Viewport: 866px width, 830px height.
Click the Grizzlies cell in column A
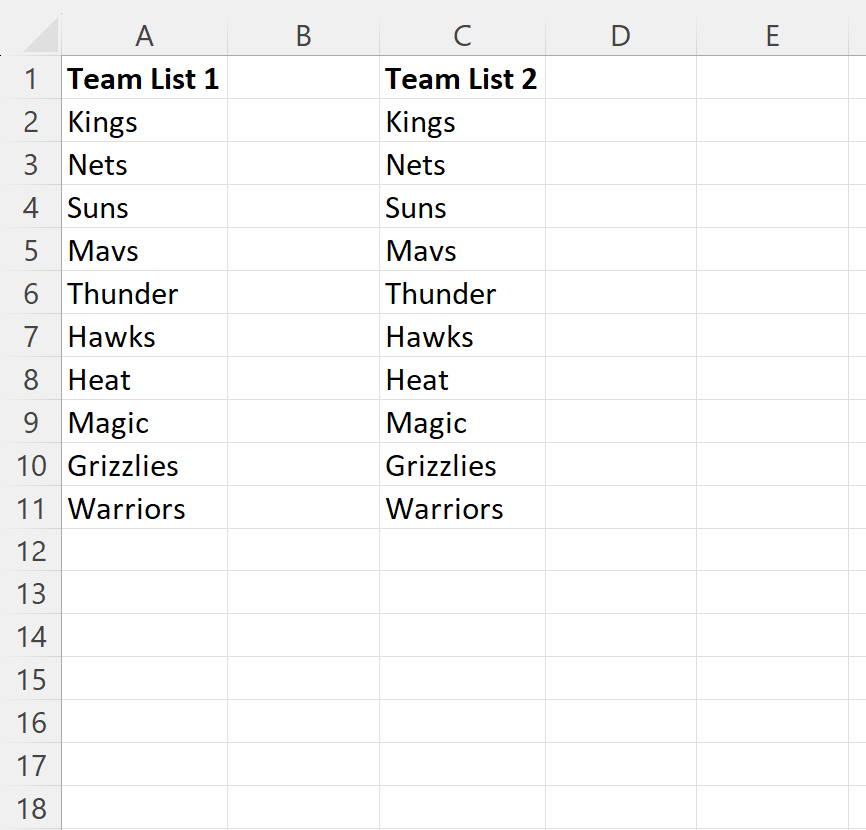point(144,464)
